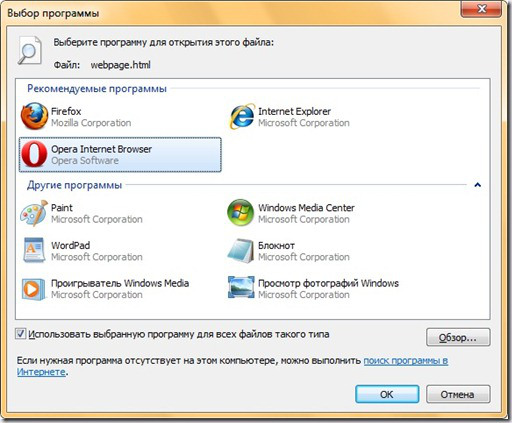The image size is (512, 423).
Task: Click the Paint program name
Action: coord(62,208)
